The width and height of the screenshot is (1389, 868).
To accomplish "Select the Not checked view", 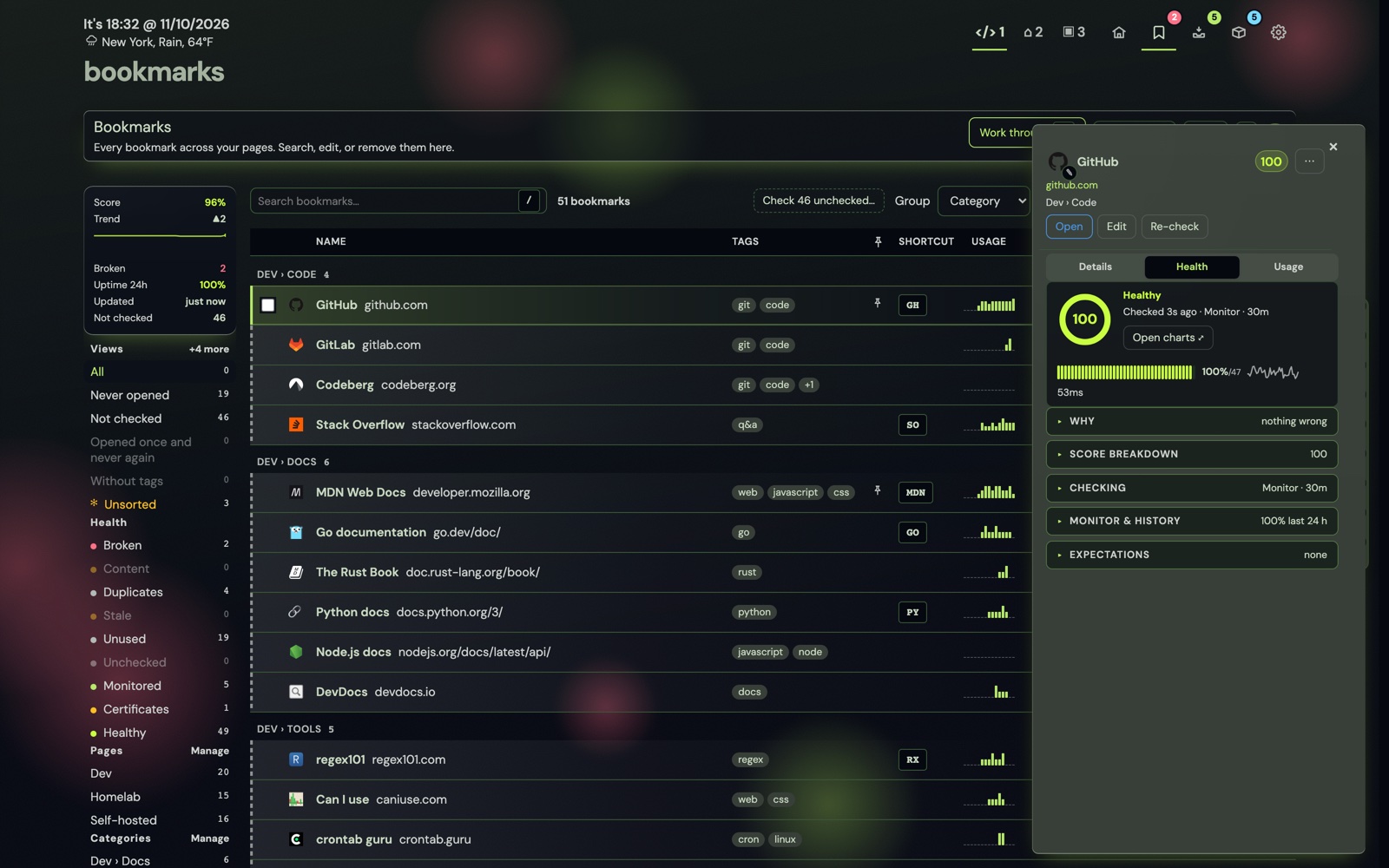I will [x=160, y=418].
